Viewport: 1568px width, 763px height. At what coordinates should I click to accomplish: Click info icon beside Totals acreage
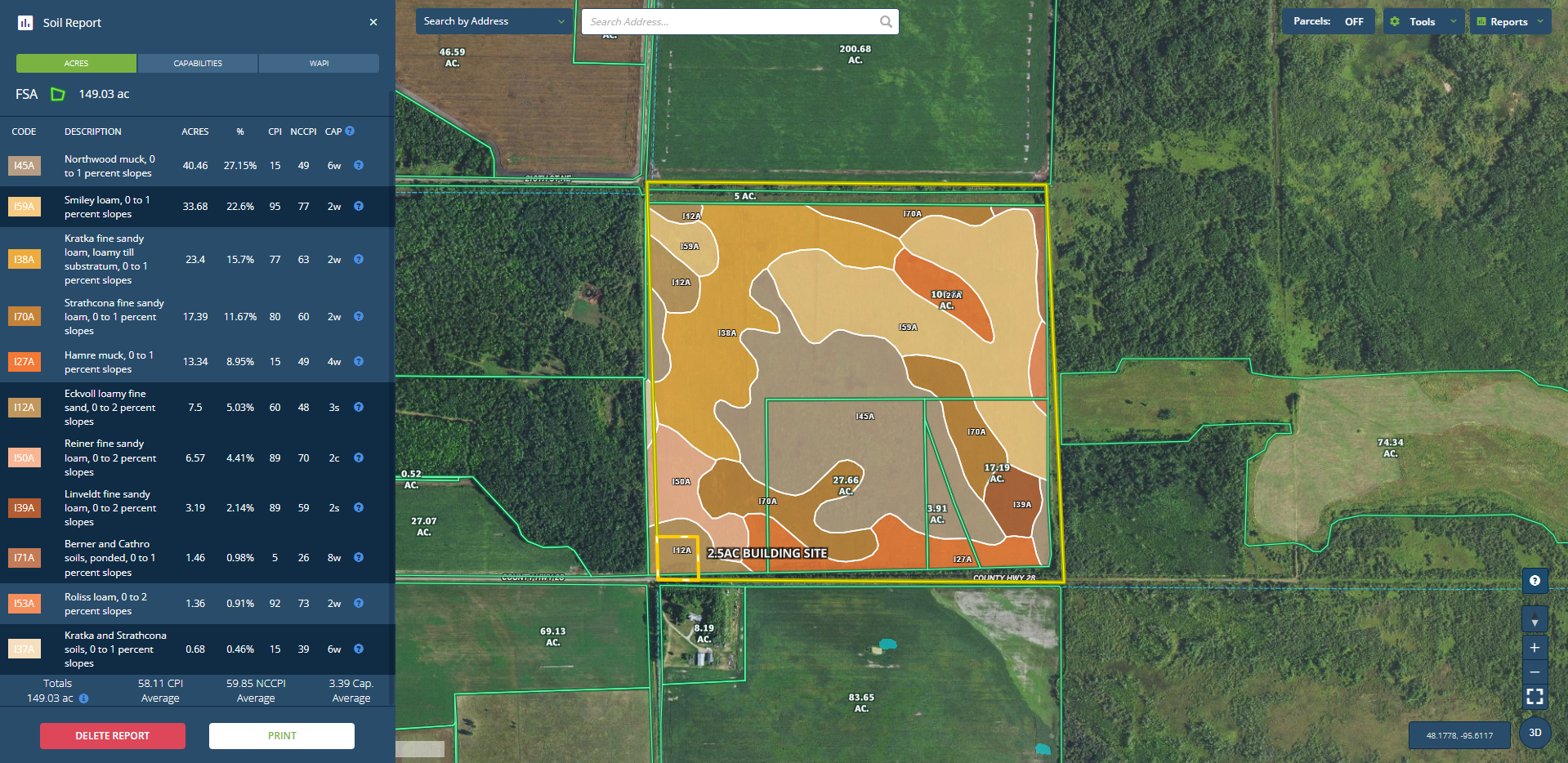(83, 698)
